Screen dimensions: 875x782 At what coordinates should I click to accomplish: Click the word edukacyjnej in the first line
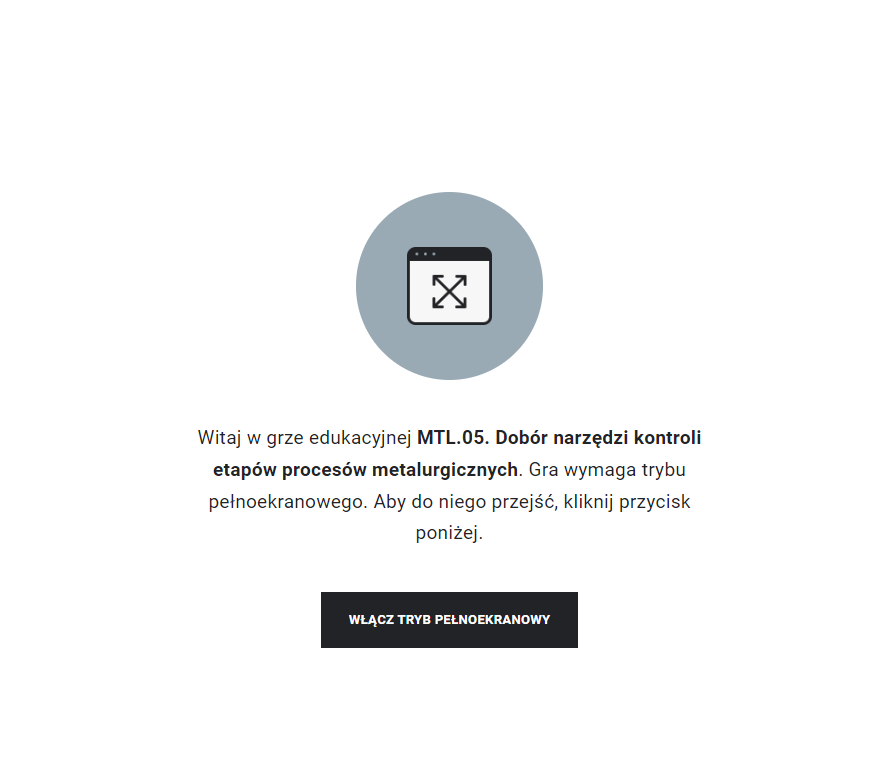[360, 438]
